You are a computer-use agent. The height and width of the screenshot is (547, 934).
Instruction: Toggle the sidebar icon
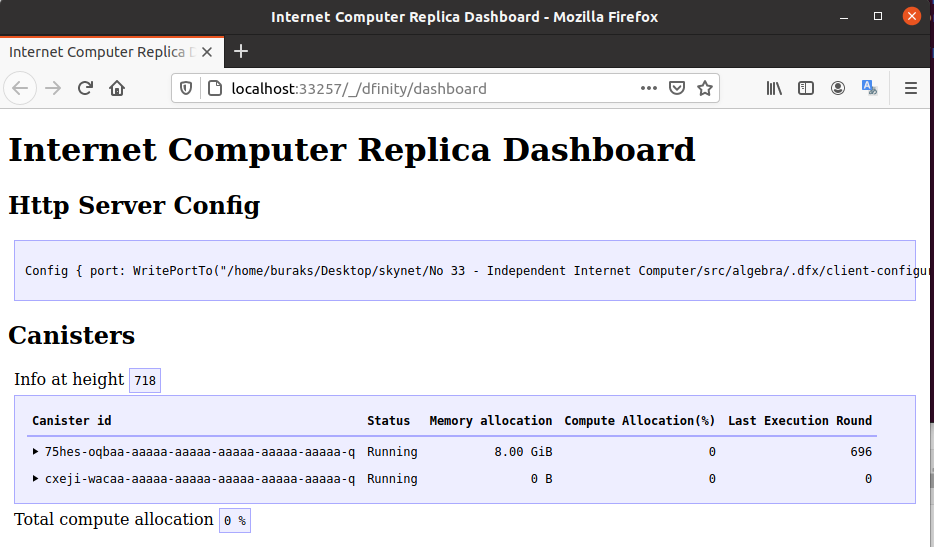click(805, 88)
